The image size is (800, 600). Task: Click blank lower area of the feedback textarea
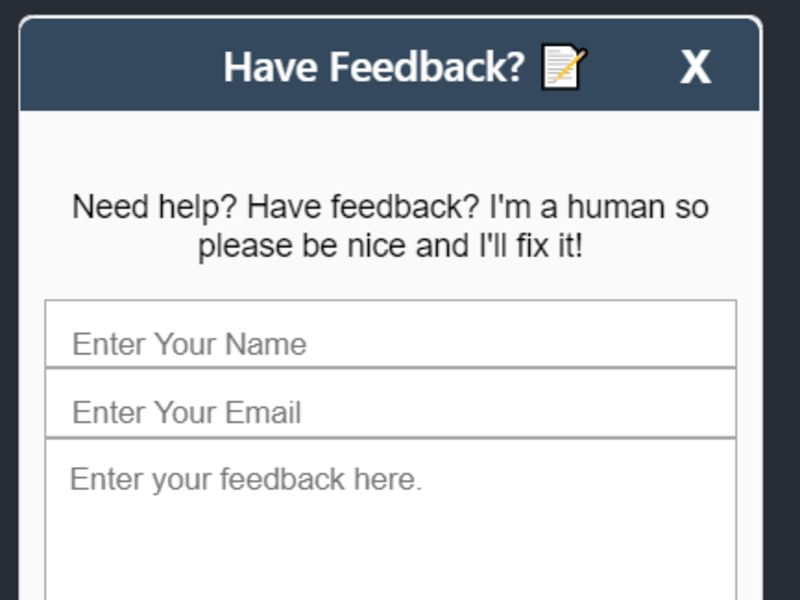(390, 560)
